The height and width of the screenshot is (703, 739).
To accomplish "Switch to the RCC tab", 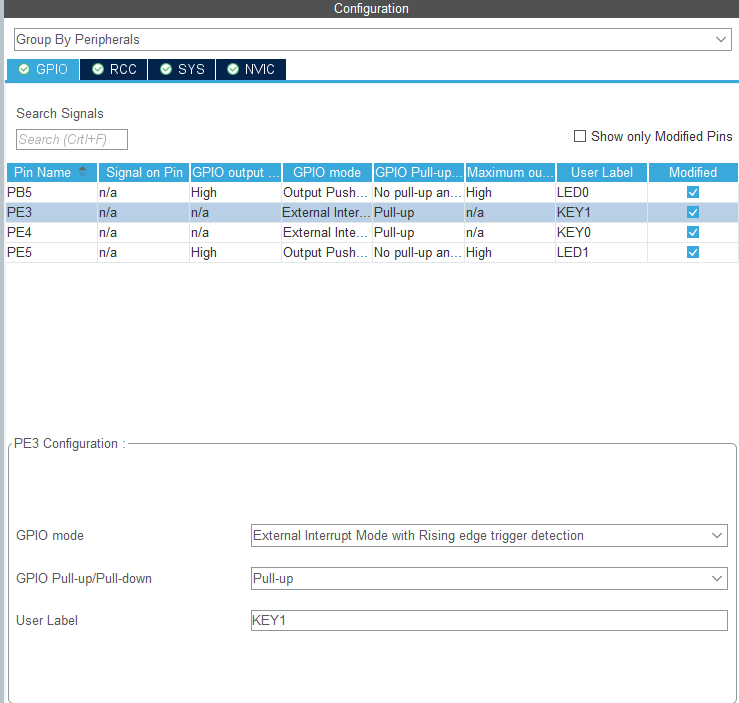I will pos(114,70).
